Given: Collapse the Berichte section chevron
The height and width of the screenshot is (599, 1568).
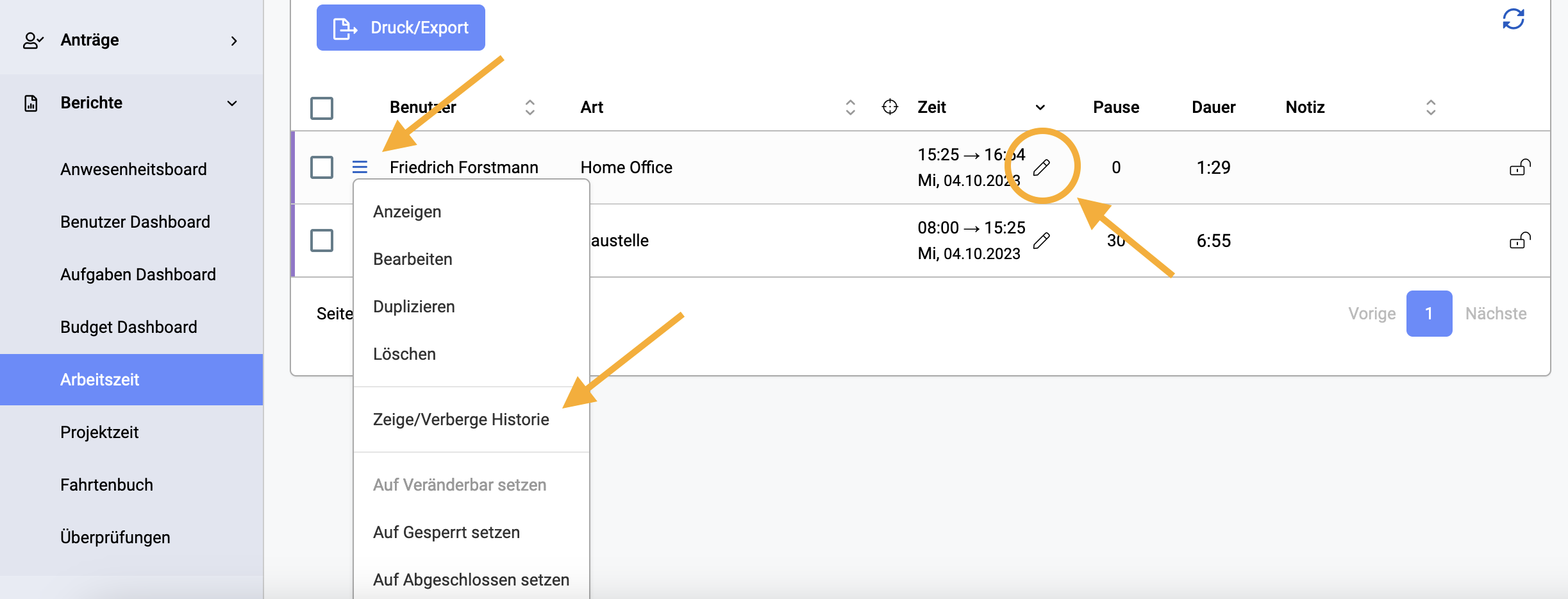Looking at the screenshot, I should coord(232,103).
